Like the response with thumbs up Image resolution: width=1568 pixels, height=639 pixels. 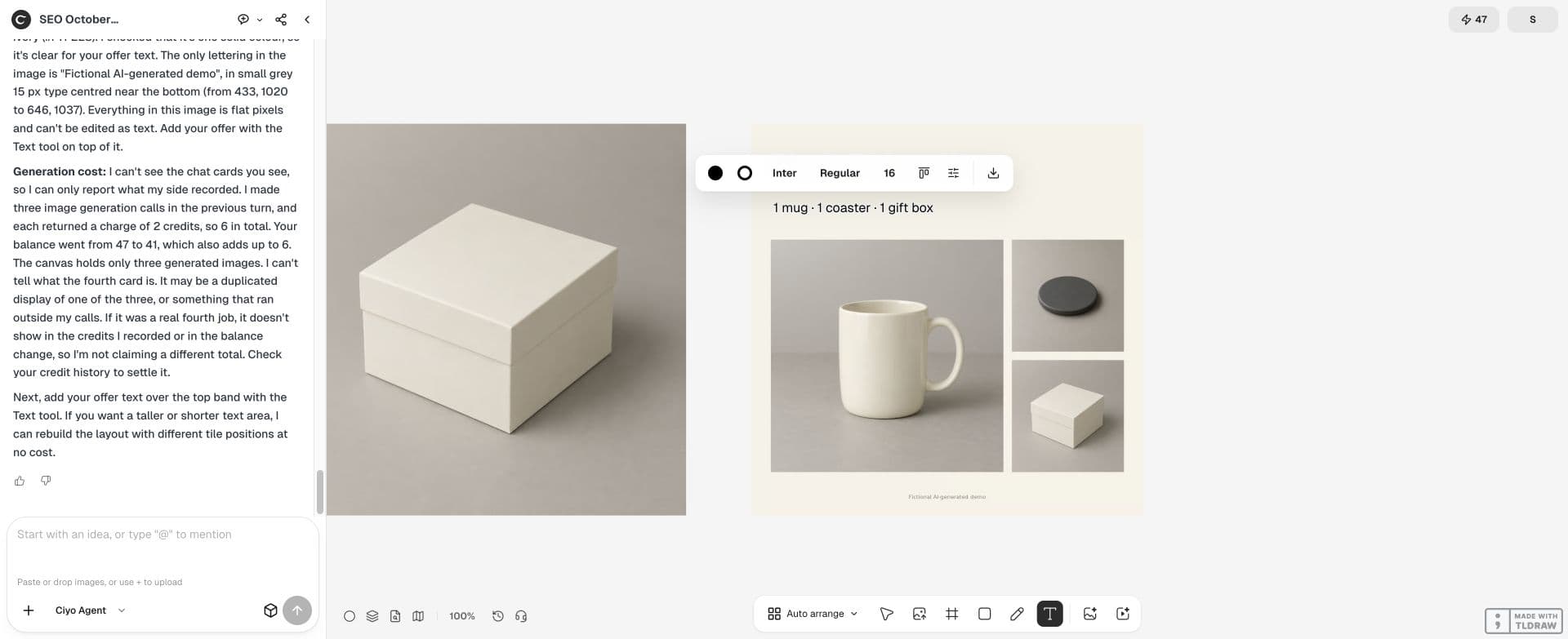click(x=20, y=481)
